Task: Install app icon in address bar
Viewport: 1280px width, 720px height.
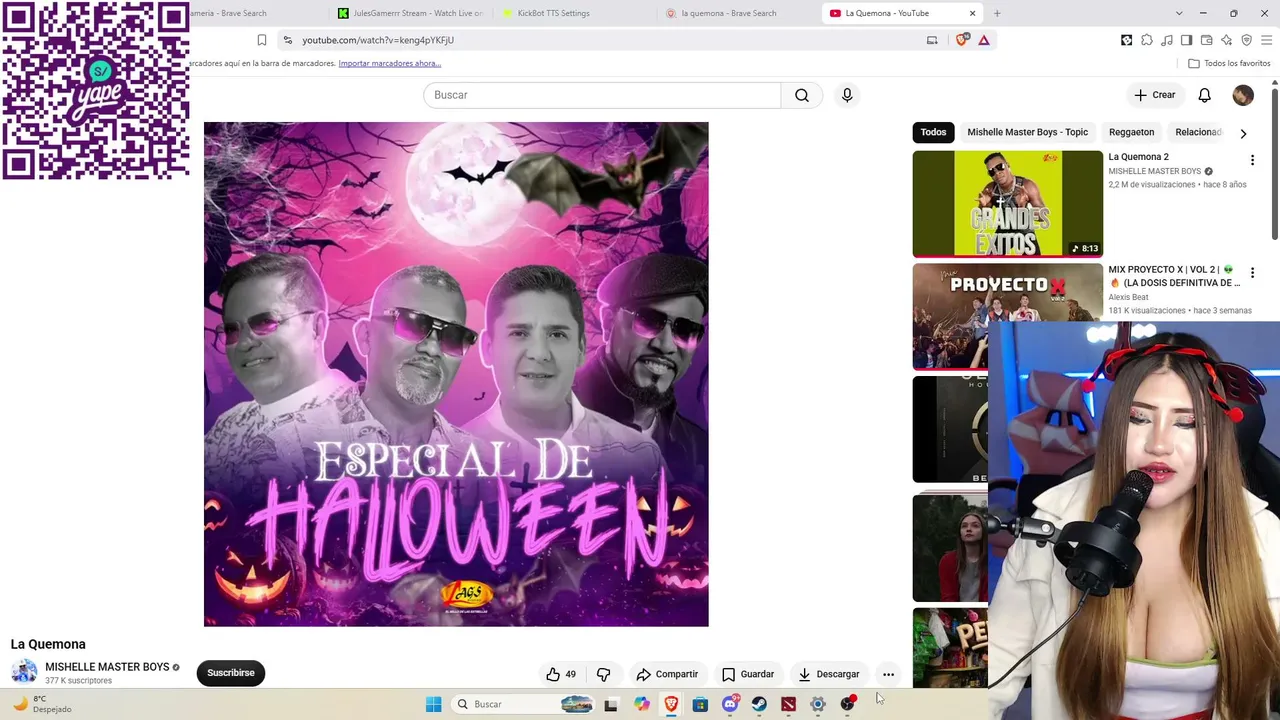Action: [x=932, y=40]
